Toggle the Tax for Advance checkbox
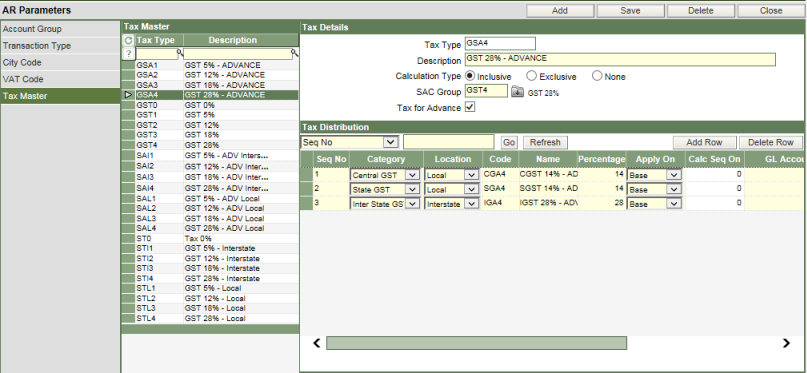807x373 pixels. [470, 108]
